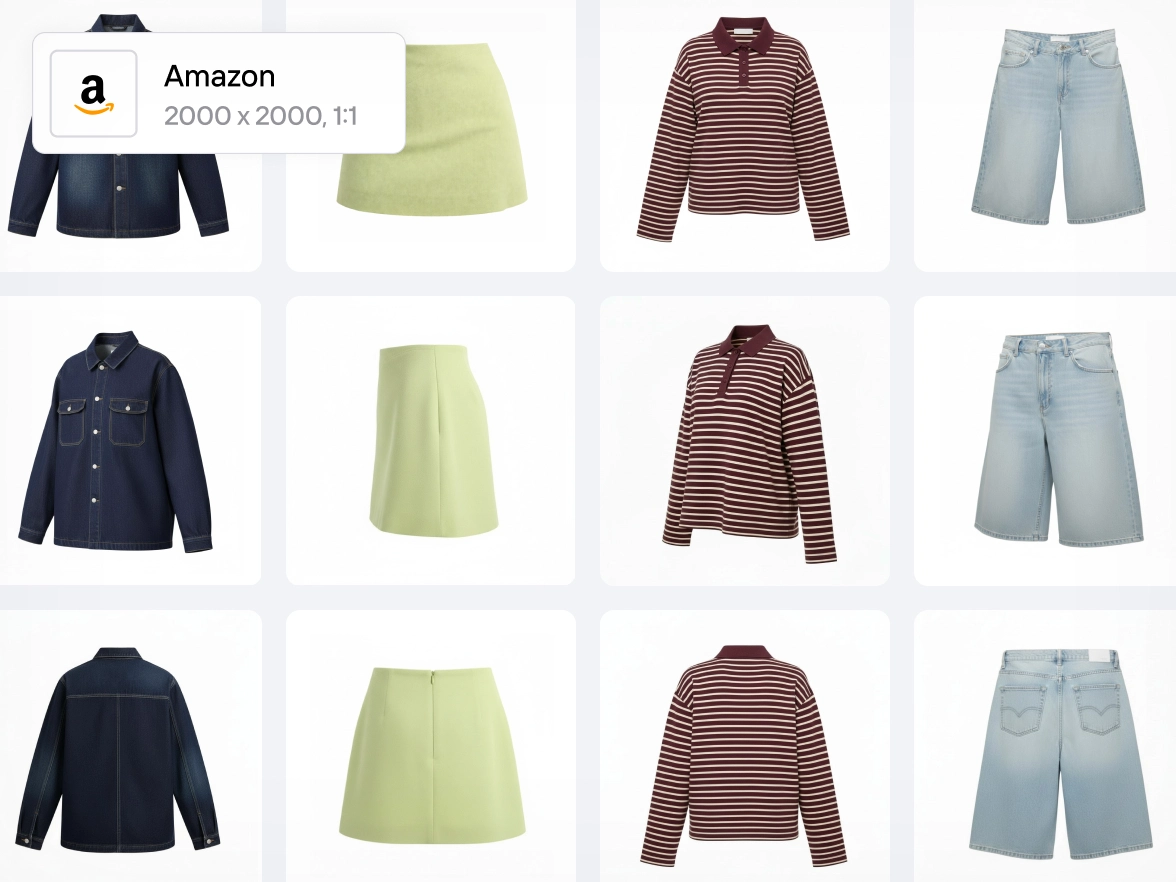Open the striped polo front view image
Screen dimensions: 1176x882
745,136
